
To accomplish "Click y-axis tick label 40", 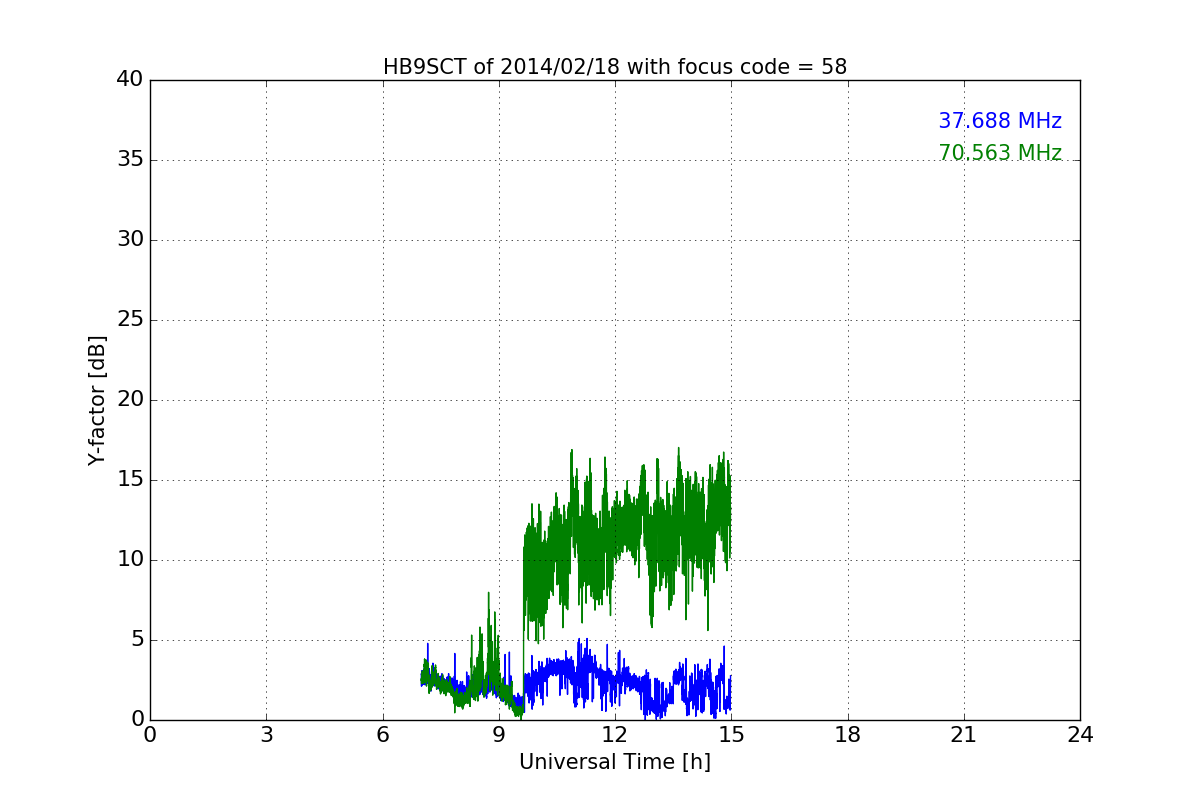I will click(x=130, y=80).
